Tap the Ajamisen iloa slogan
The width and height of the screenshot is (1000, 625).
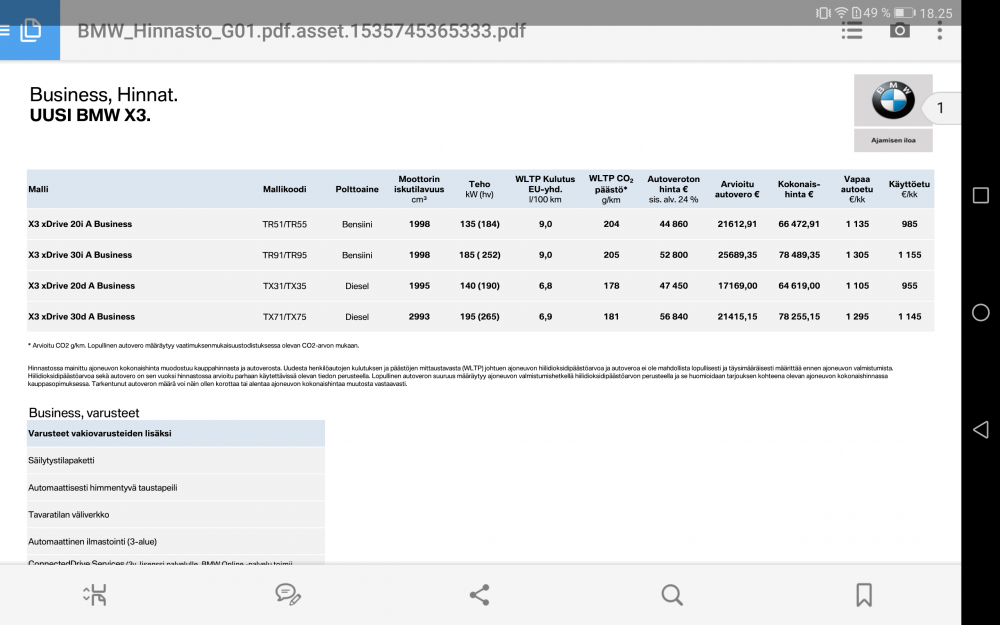pyautogui.click(x=893, y=140)
